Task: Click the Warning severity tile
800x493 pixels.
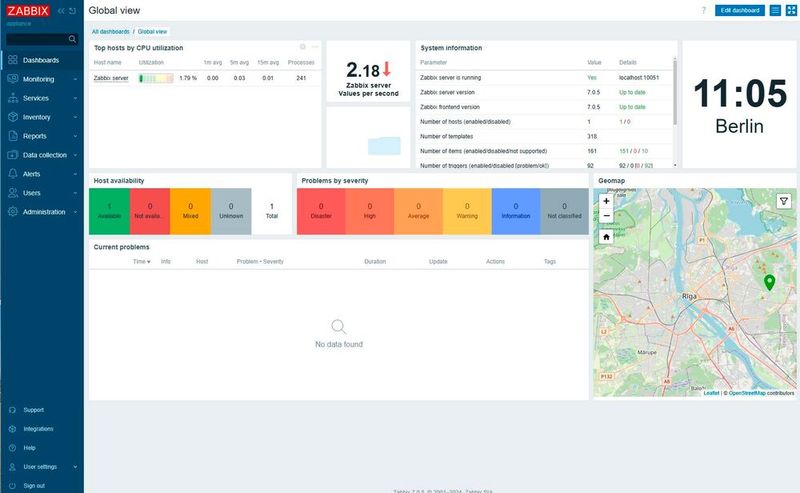Action: click(467, 211)
